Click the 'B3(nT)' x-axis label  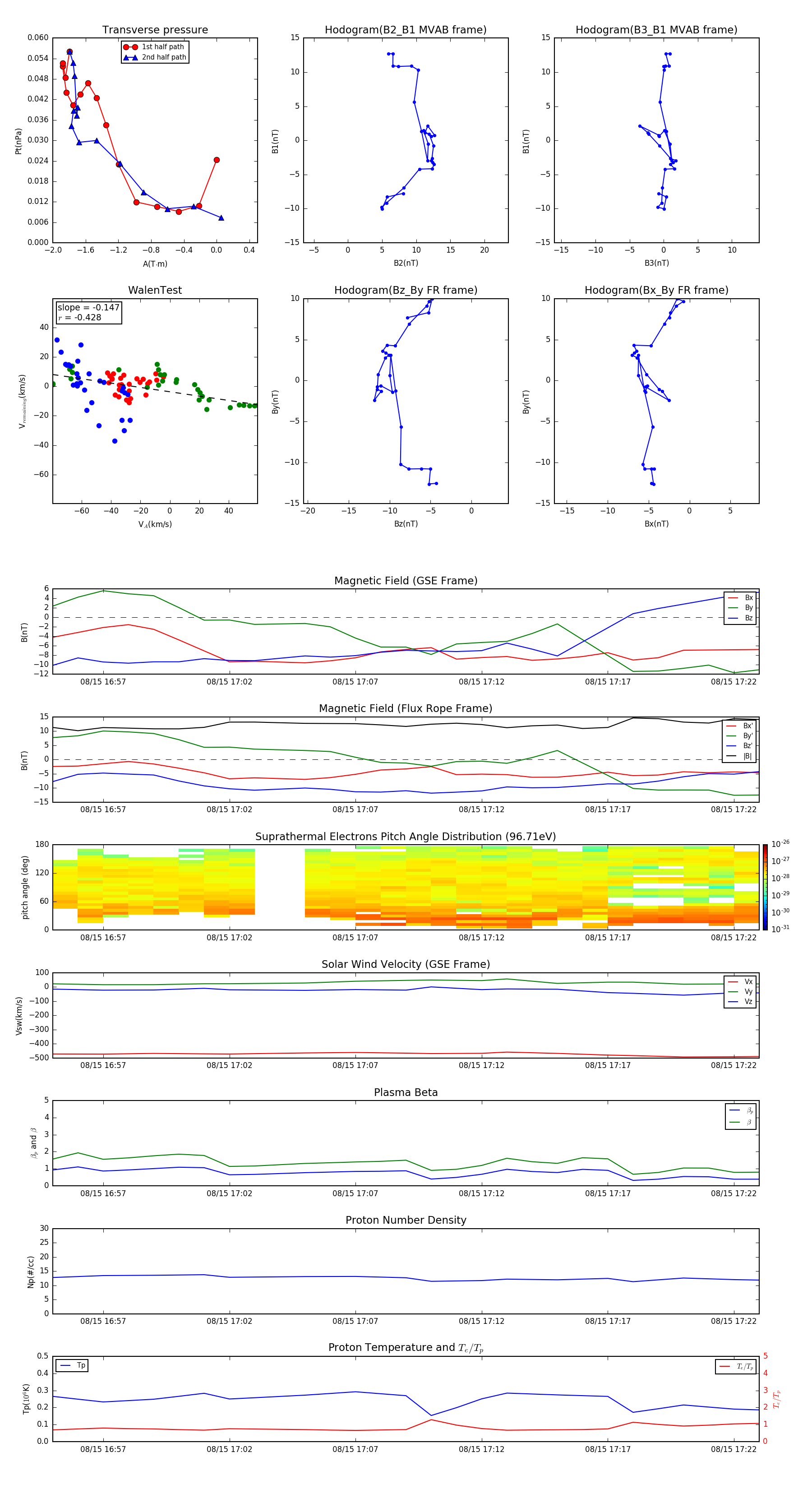[656, 263]
